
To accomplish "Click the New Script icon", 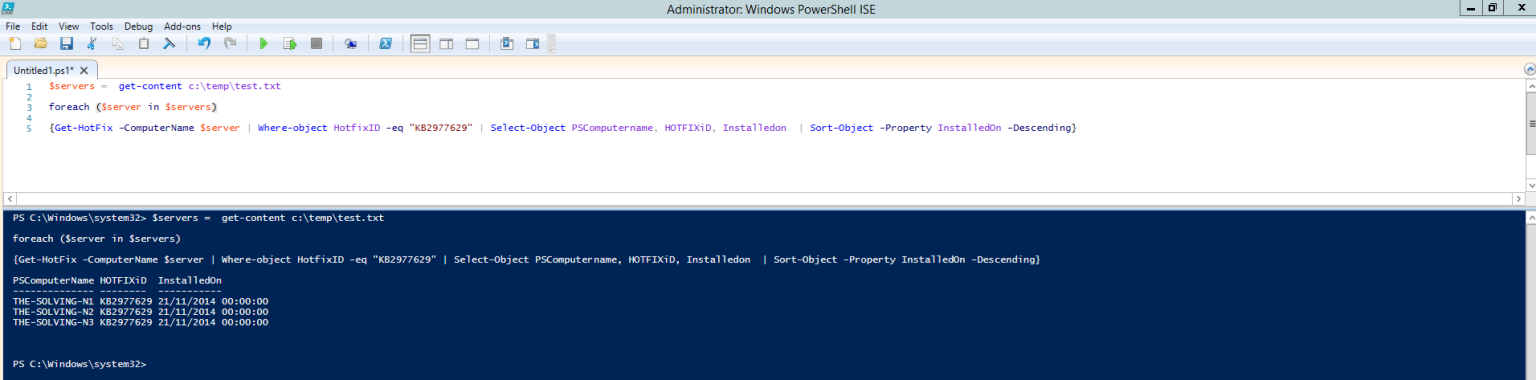I will tap(15, 43).
